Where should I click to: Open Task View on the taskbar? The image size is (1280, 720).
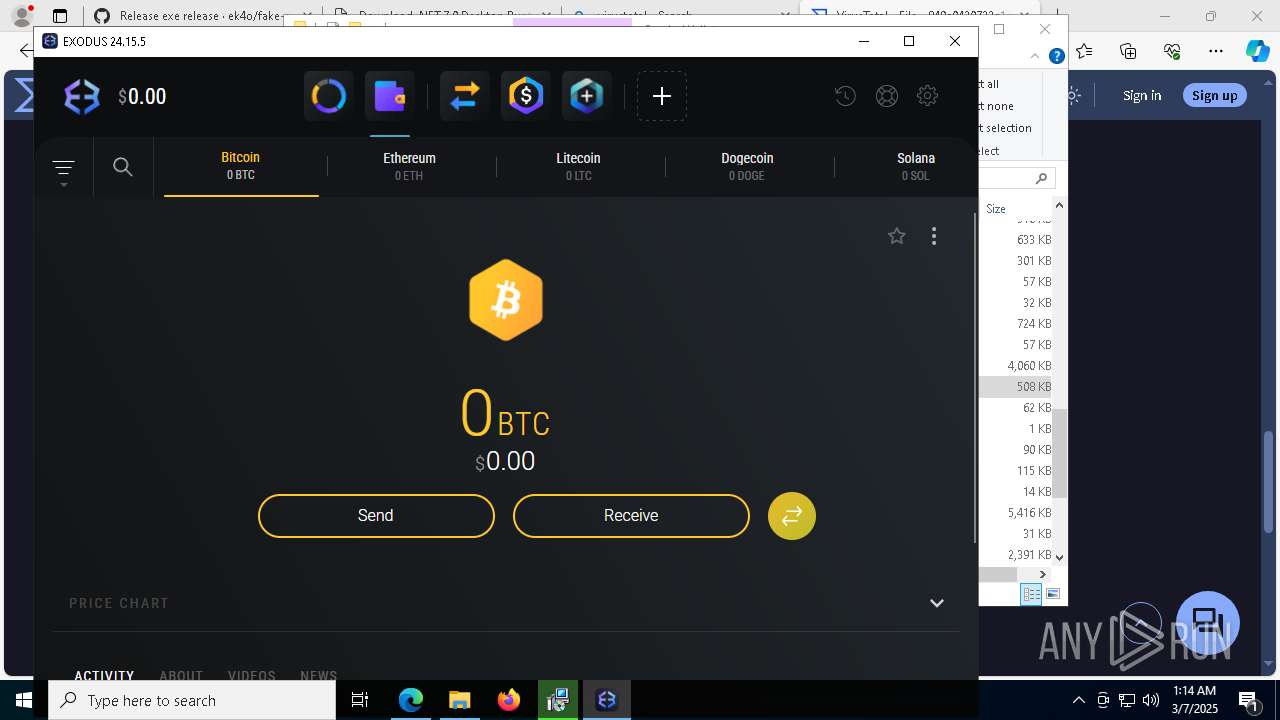(x=361, y=700)
